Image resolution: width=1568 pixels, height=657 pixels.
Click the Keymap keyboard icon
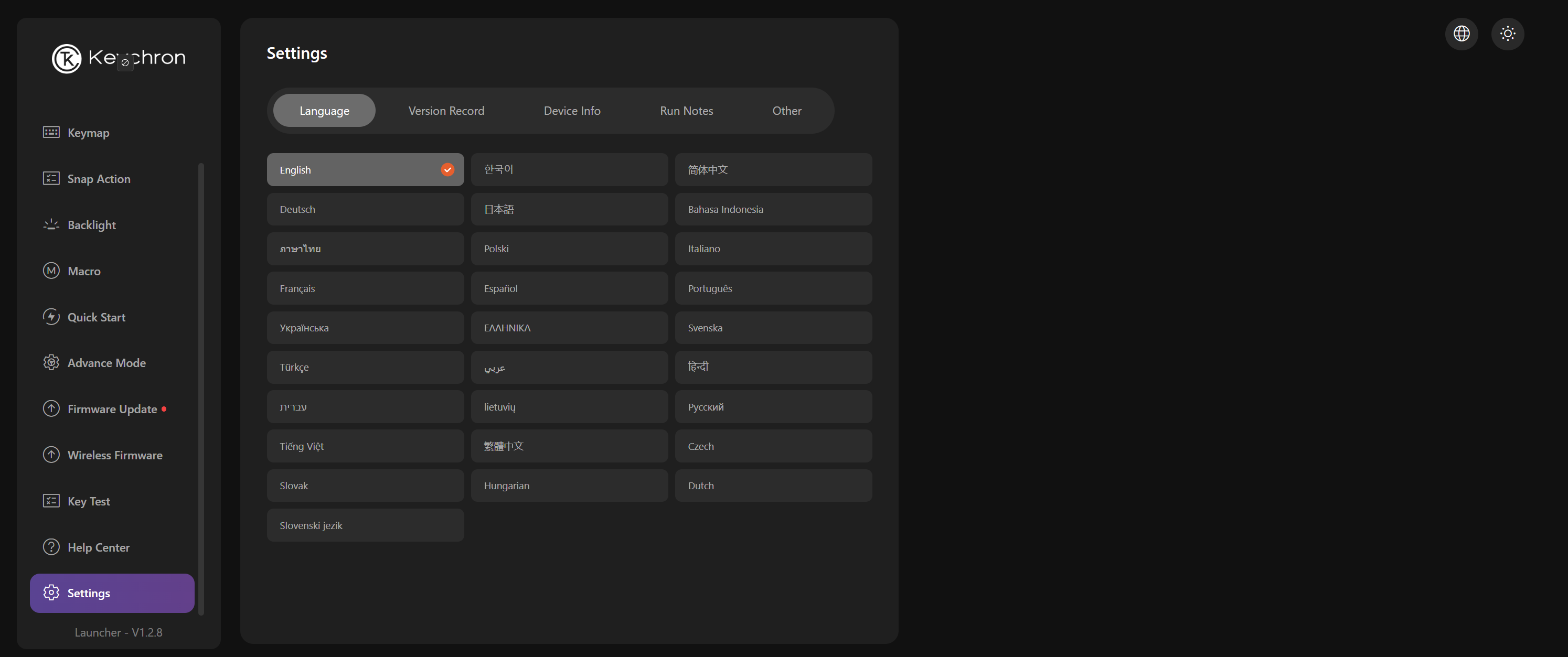point(51,132)
